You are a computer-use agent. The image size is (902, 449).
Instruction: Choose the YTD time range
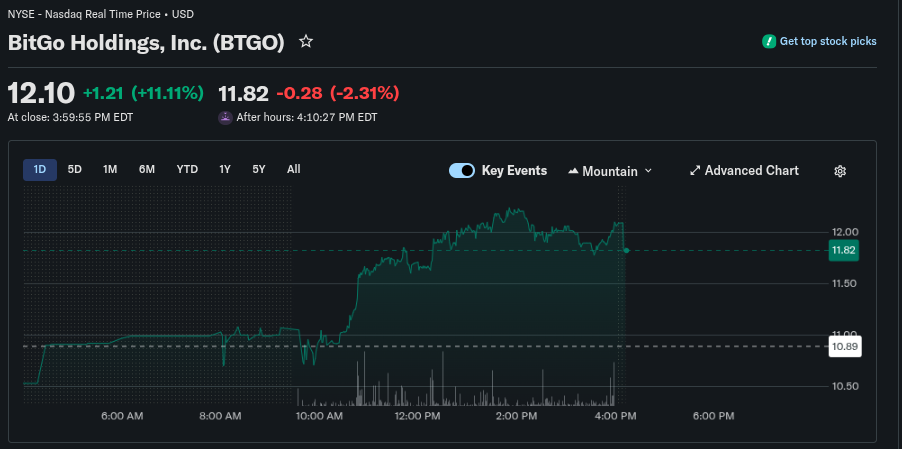coord(187,169)
